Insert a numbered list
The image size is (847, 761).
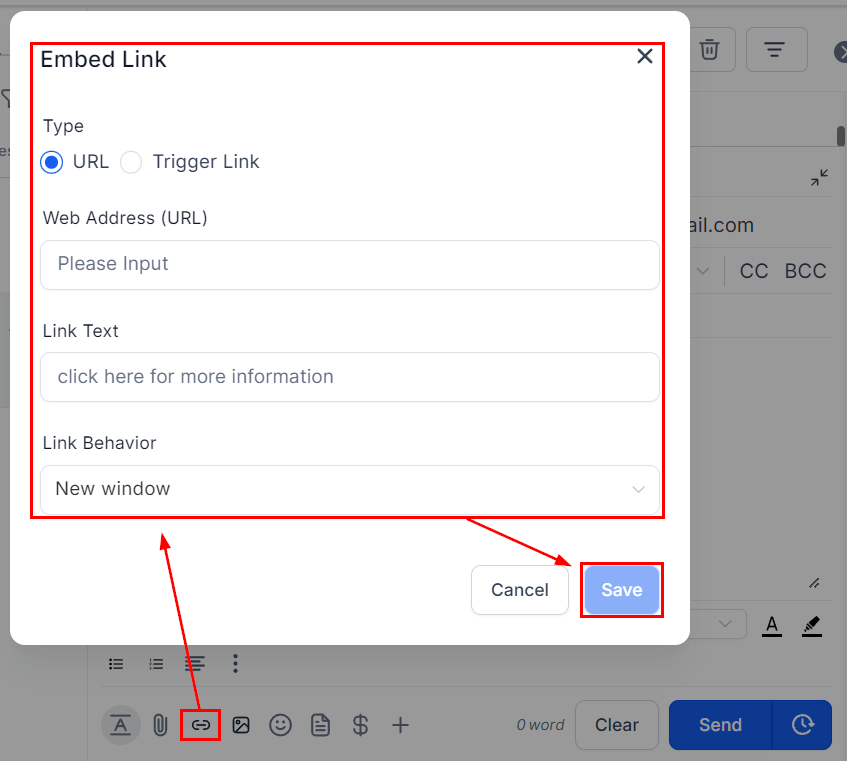click(x=156, y=664)
